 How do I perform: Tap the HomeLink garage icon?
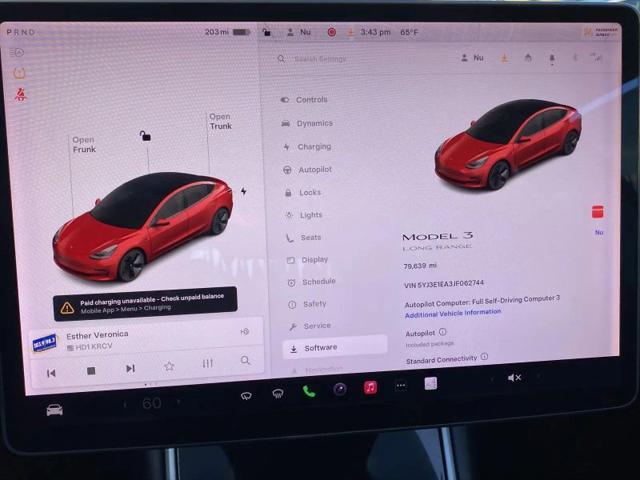[x=528, y=58]
